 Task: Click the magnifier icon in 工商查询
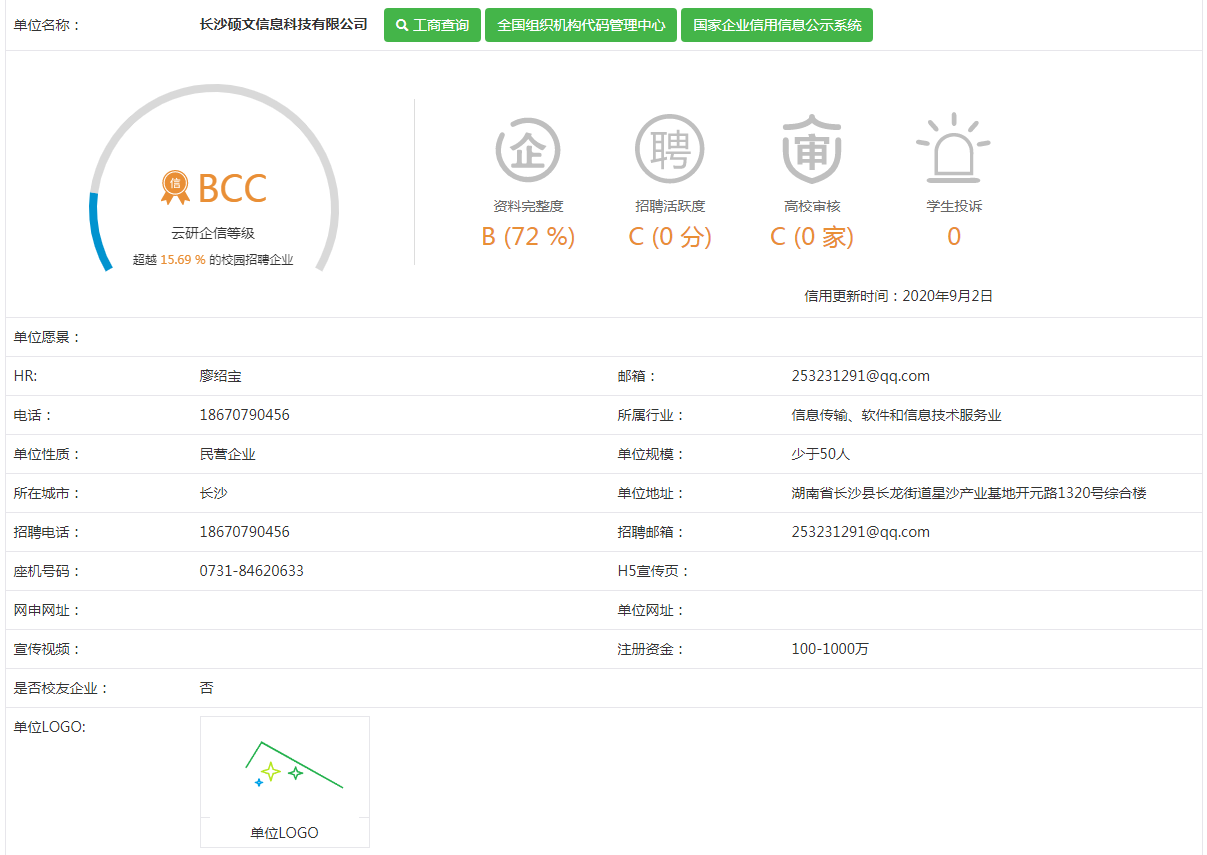pos(402,25)
